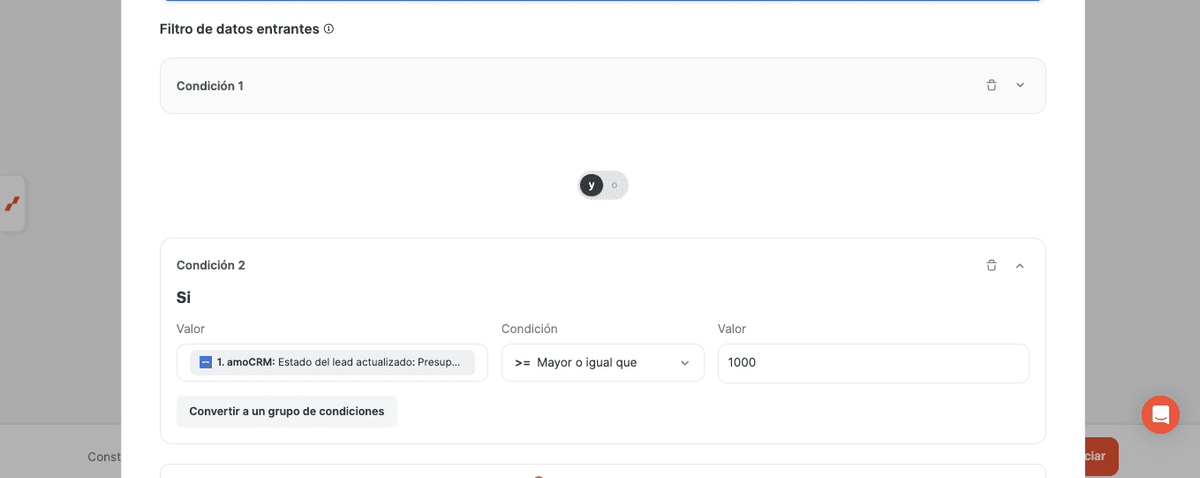Open the info icon beside "Filtro de datos entrantes"
The image size is (1200, 478).
pos(329,29)
